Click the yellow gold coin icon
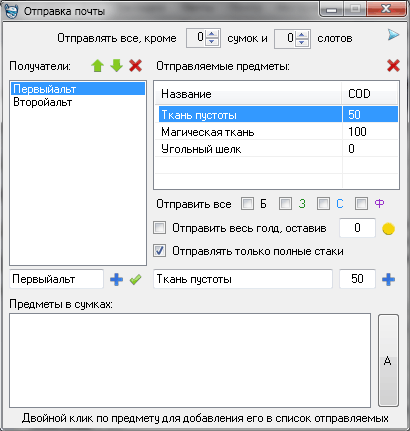Viewport: 410px width, 431px height. (x=388, y=229)
